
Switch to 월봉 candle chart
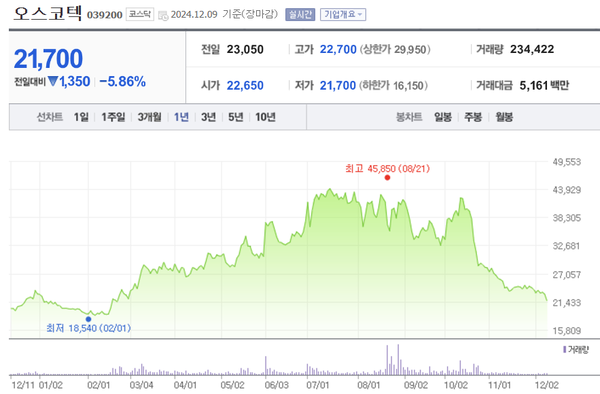504,117
